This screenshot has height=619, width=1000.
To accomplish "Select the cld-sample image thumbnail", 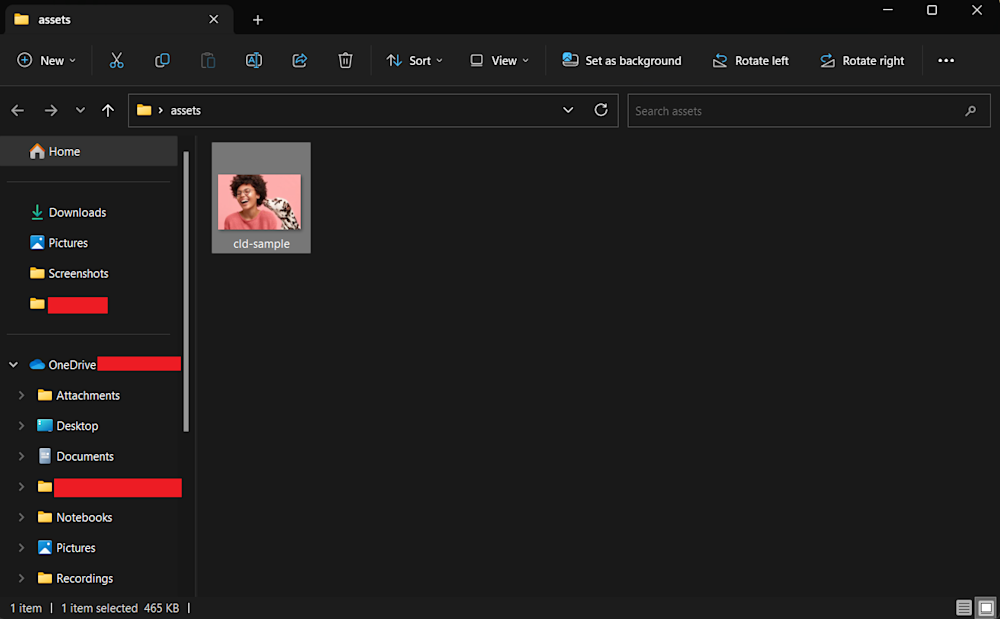I will [261, 200].
